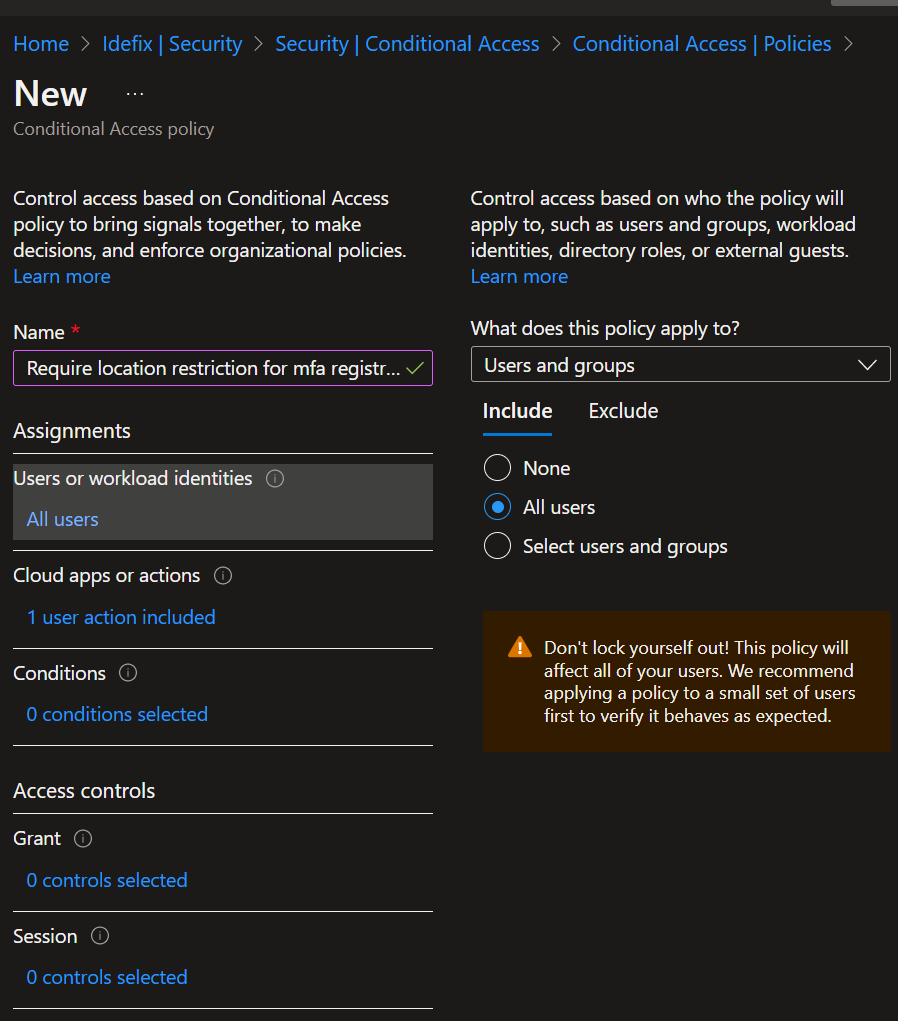Open the Users and groups dropdown
Screen dimensions: 898x1021
pyautogui.click(x=681, y=365)
